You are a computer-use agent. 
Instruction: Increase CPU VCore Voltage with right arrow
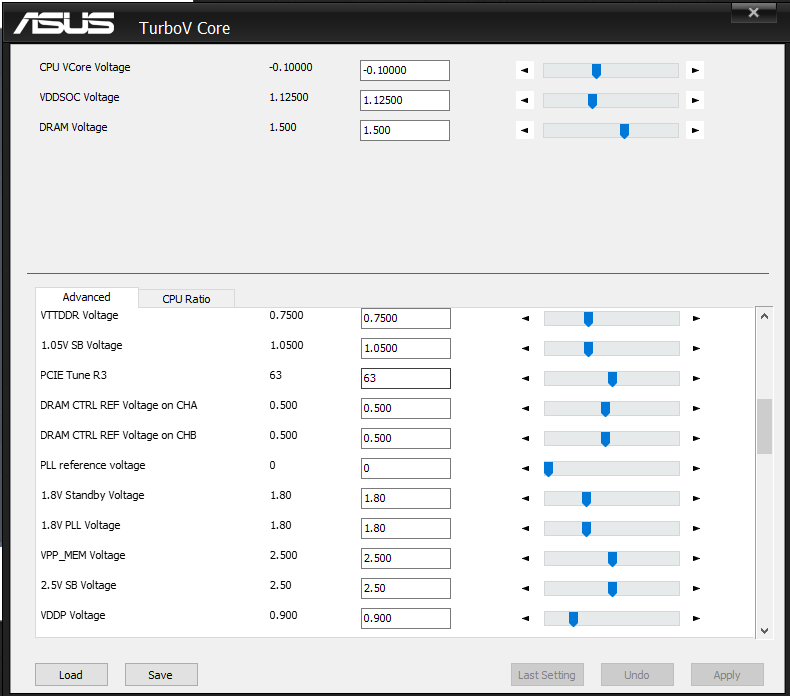tap(695, 70)
